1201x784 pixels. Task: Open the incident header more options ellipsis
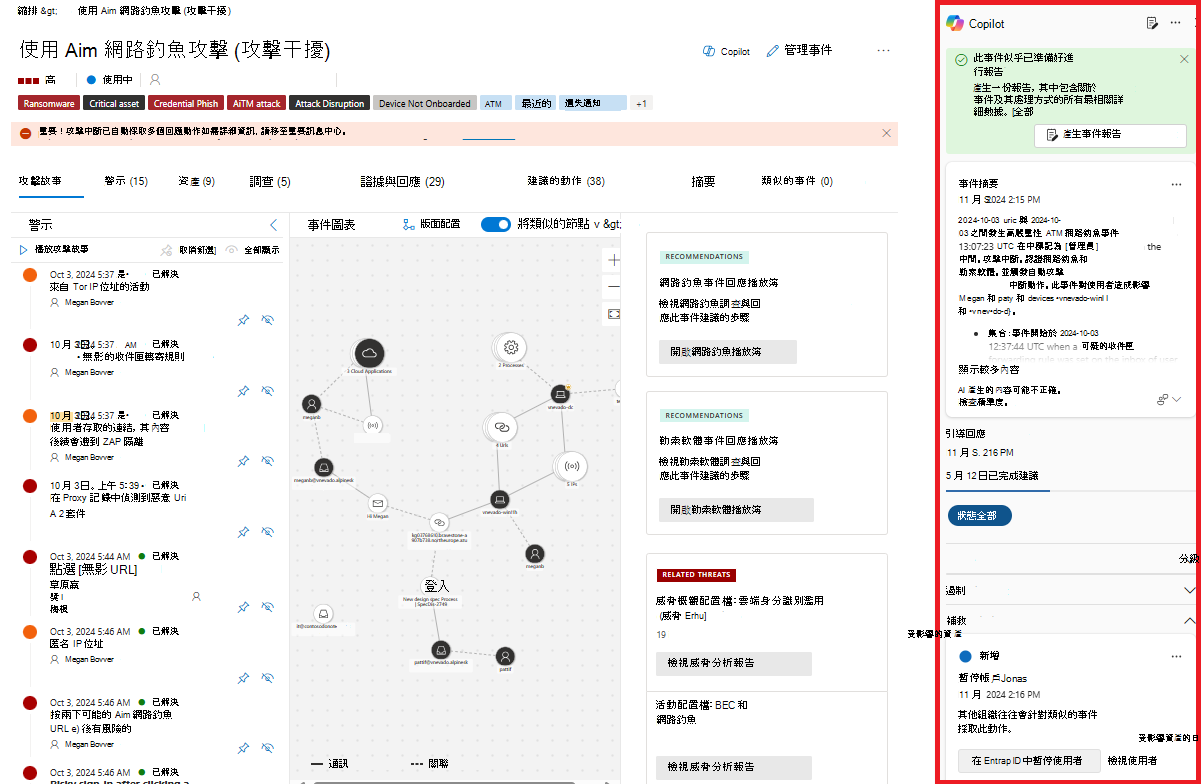pos(883,51)
